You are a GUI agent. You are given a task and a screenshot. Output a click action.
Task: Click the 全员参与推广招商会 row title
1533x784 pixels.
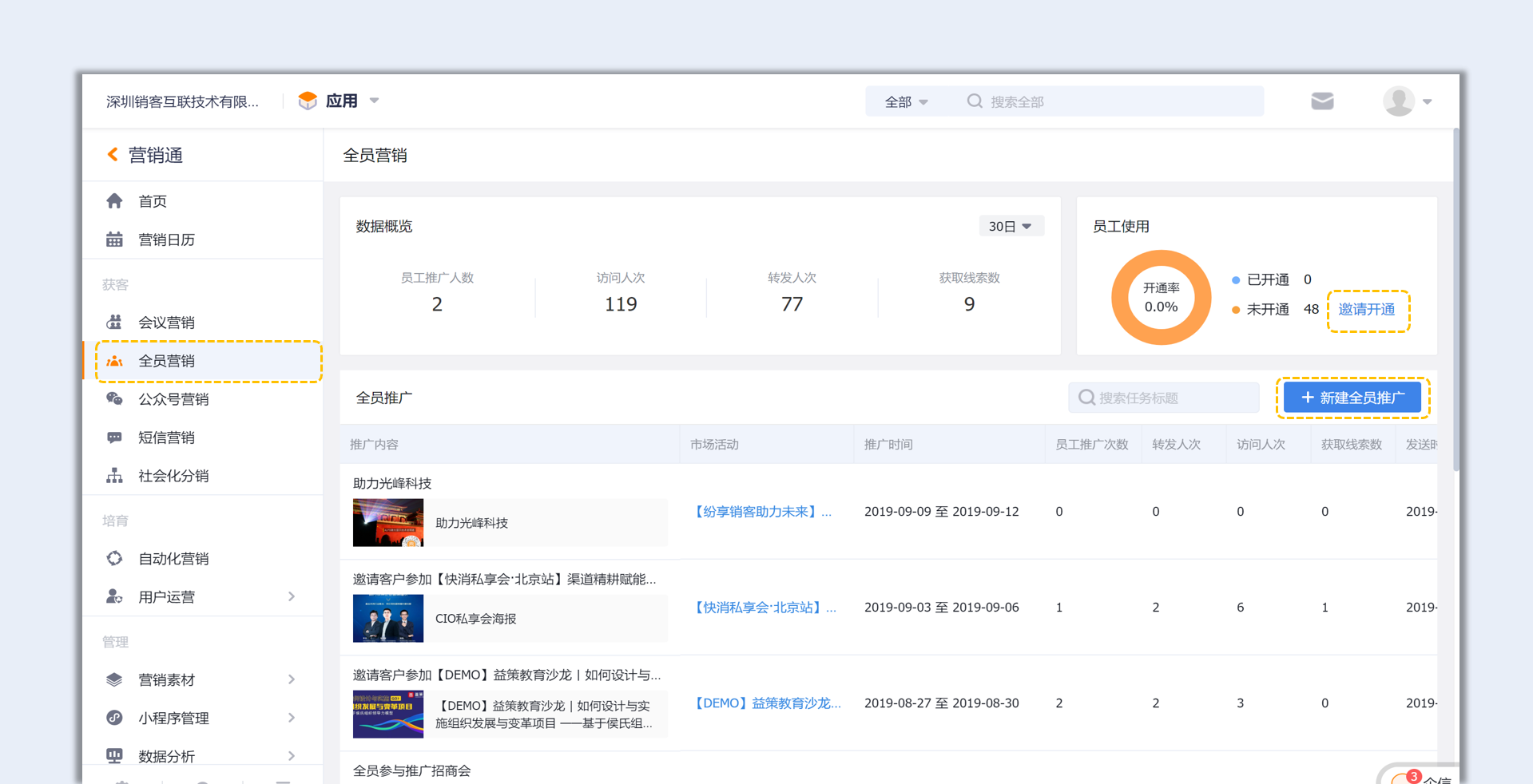click(412, 770)
